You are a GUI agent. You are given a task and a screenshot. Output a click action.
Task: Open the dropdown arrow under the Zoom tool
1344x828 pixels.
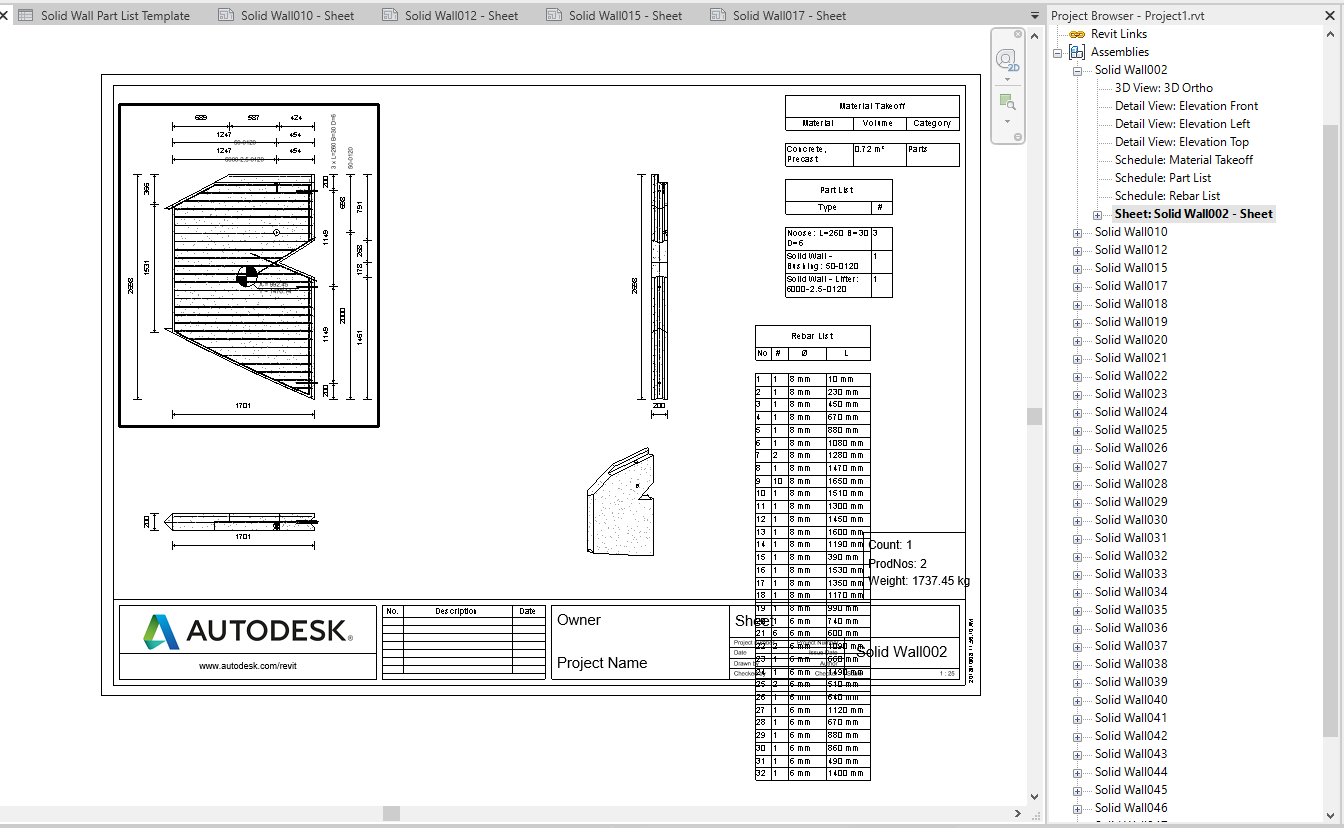[1007, 122]
